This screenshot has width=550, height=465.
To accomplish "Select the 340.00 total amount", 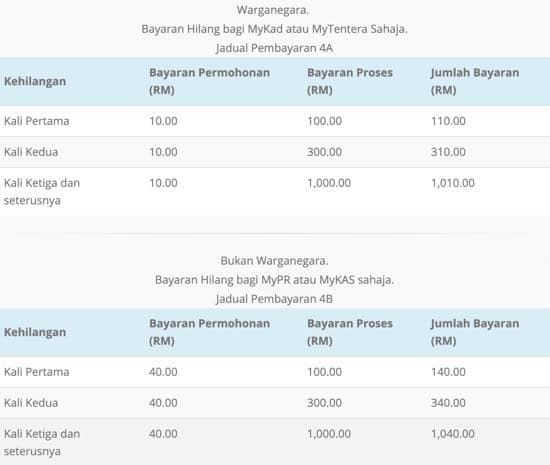I will point(448,403).
